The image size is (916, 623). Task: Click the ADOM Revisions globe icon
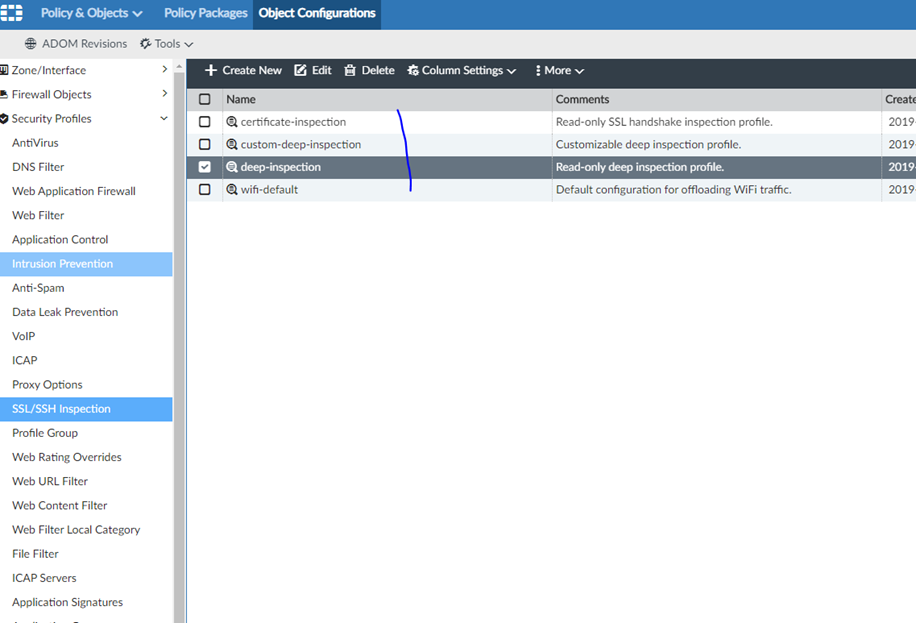[x=31, y=44]
